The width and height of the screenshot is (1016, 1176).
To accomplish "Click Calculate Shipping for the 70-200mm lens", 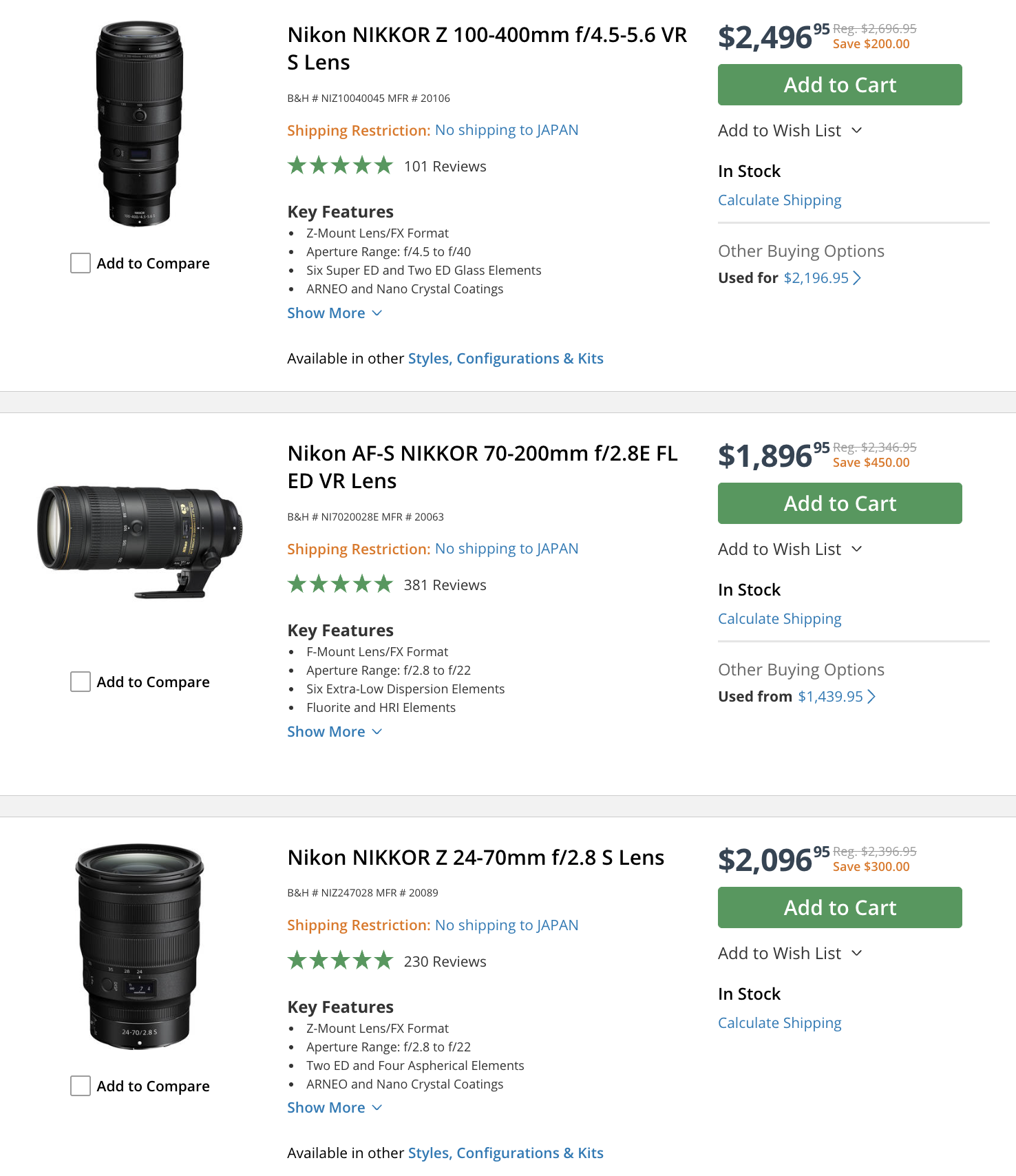I will point(779,619).
